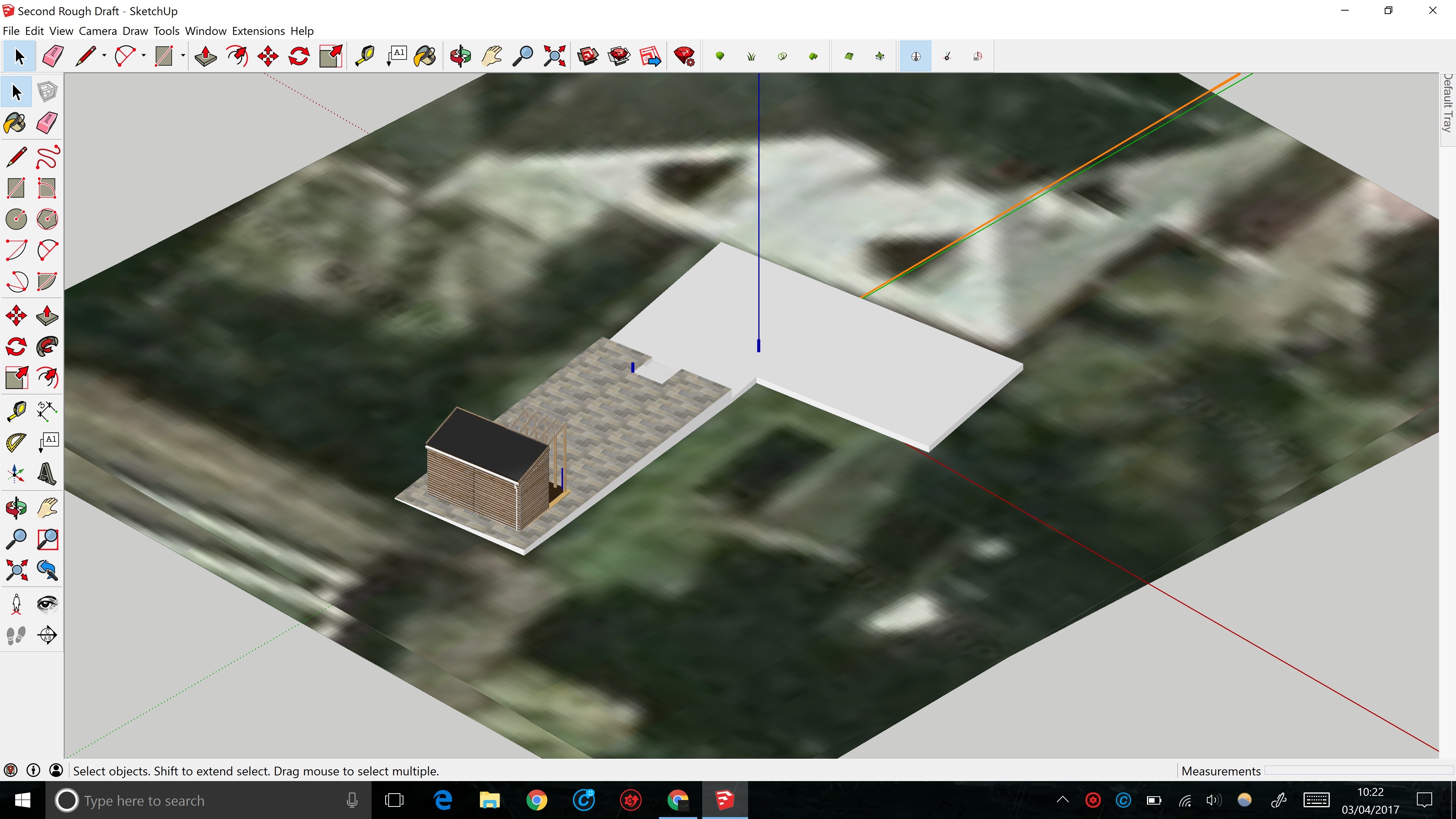Toggle the highlighted target icon in top toolbar

click(x=916, y=56)
